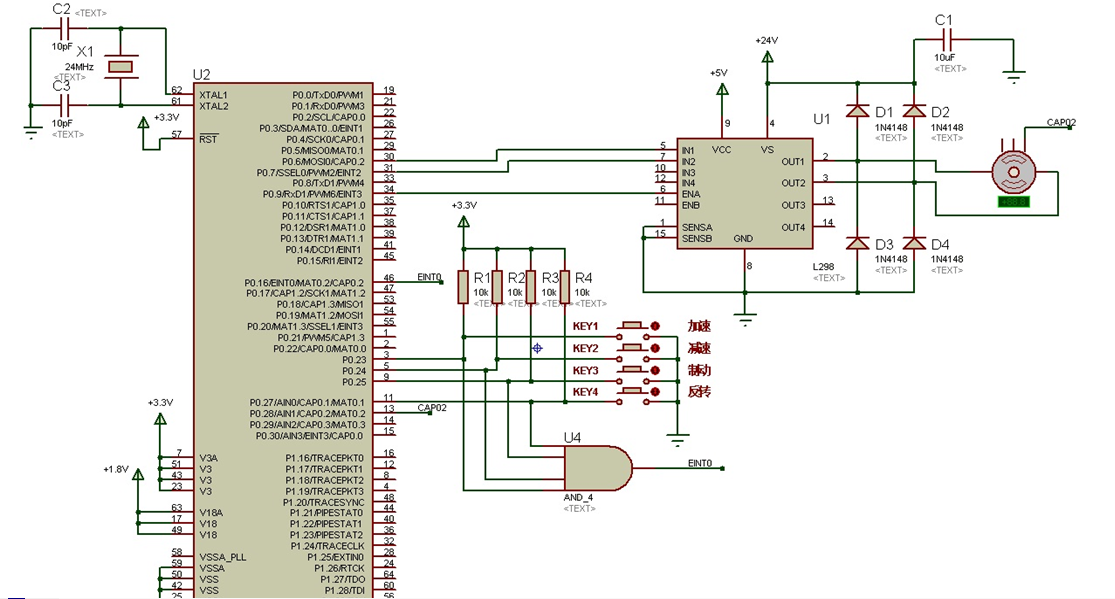The height and width of the screenshot is (599, 1115).
Task: Click the AND_4 part name text
Action: point(578,497)
